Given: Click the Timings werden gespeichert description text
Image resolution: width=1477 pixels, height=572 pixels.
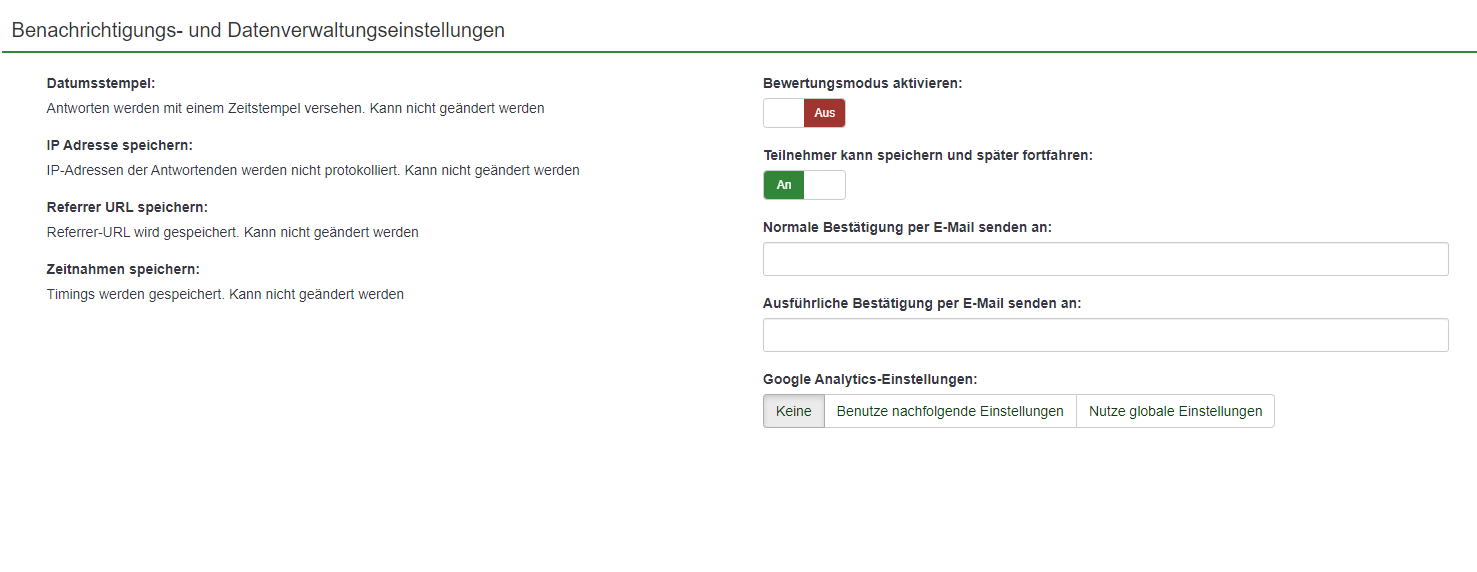Looking at the screenshot, I should coord(225,294).
